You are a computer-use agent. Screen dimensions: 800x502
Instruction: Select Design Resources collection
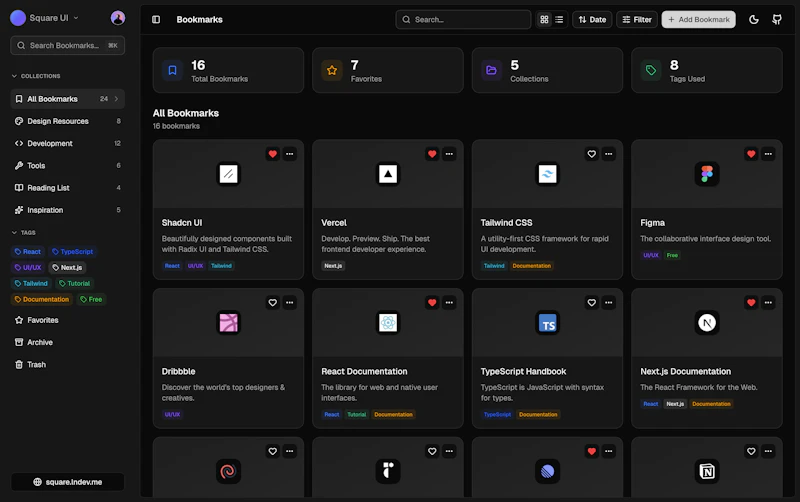click(67, 121)
